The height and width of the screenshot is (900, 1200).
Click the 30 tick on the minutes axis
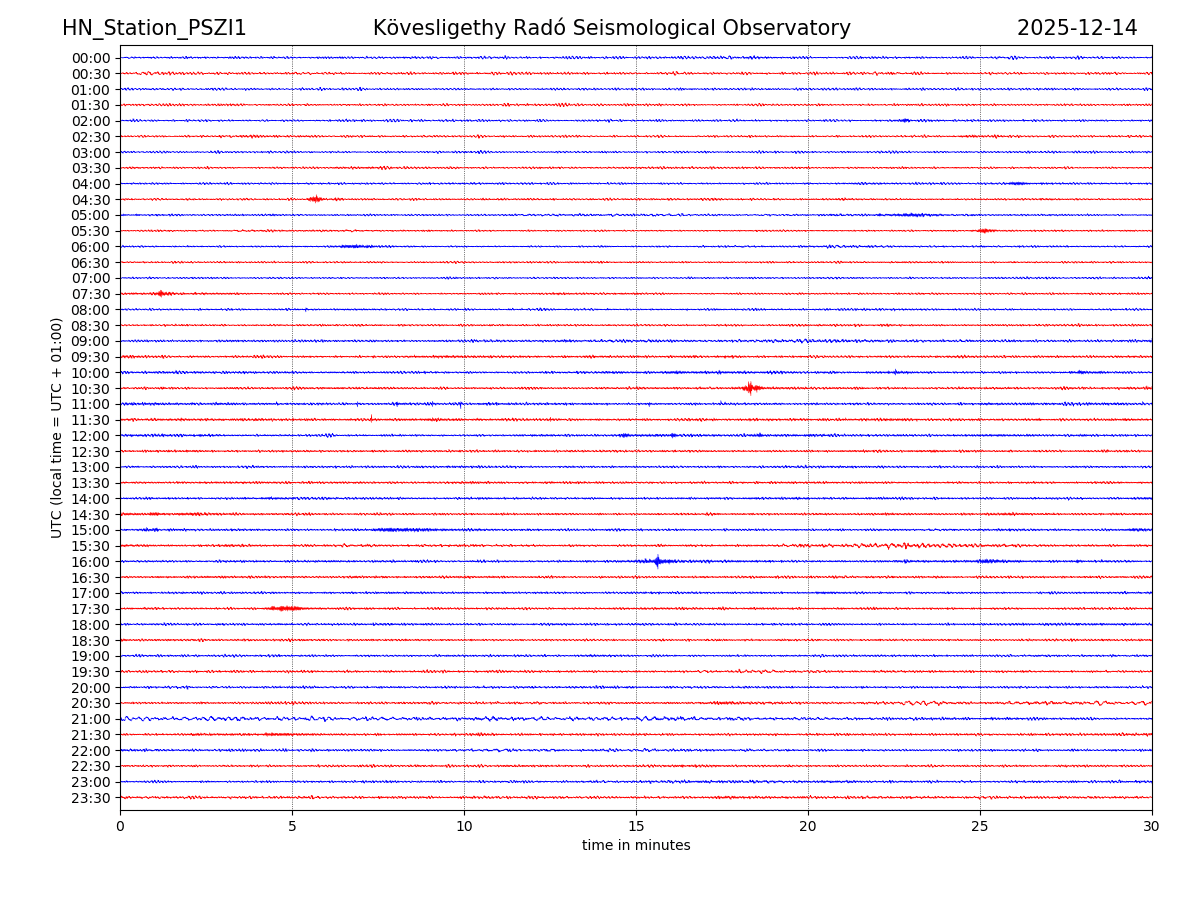click(1151, 826)
